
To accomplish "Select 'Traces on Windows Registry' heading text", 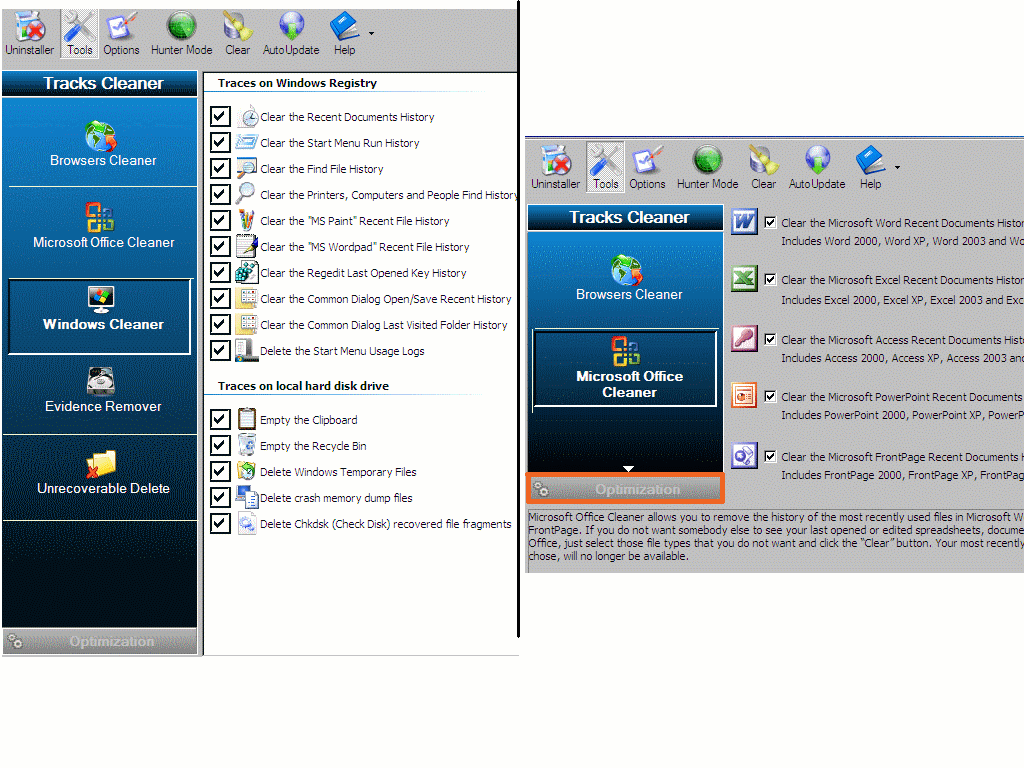I will tap(297, 83).
